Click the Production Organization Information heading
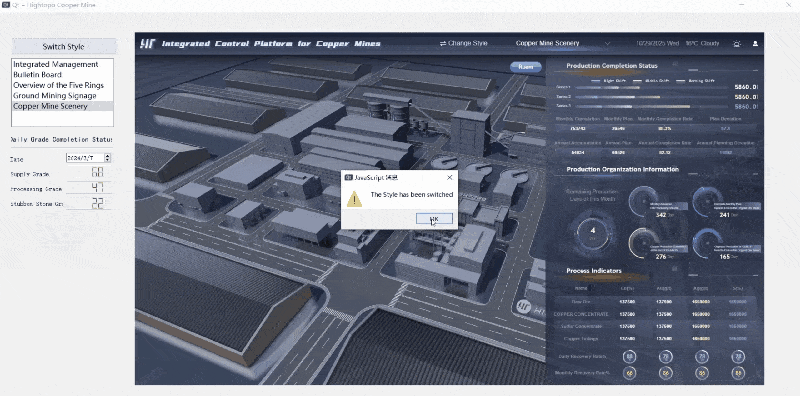This screenshot has height=396, width=800. pos(622,169)
